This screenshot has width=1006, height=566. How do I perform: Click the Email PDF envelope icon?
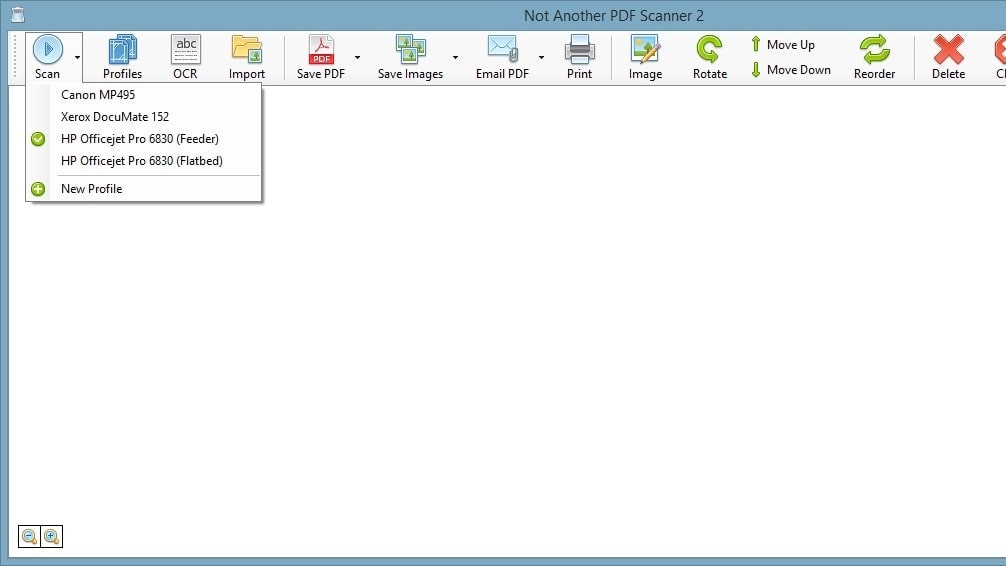click(x=502, y=49)
